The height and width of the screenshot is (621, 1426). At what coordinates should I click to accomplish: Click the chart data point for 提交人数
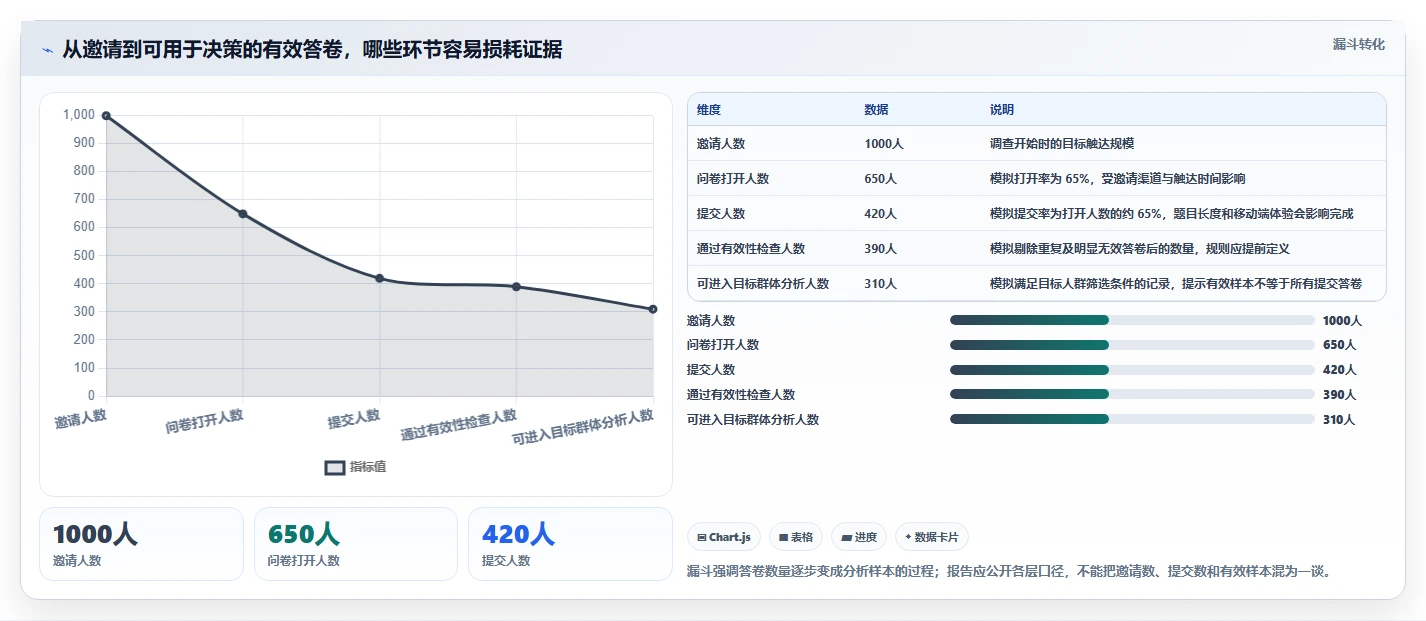coord(380,278)
